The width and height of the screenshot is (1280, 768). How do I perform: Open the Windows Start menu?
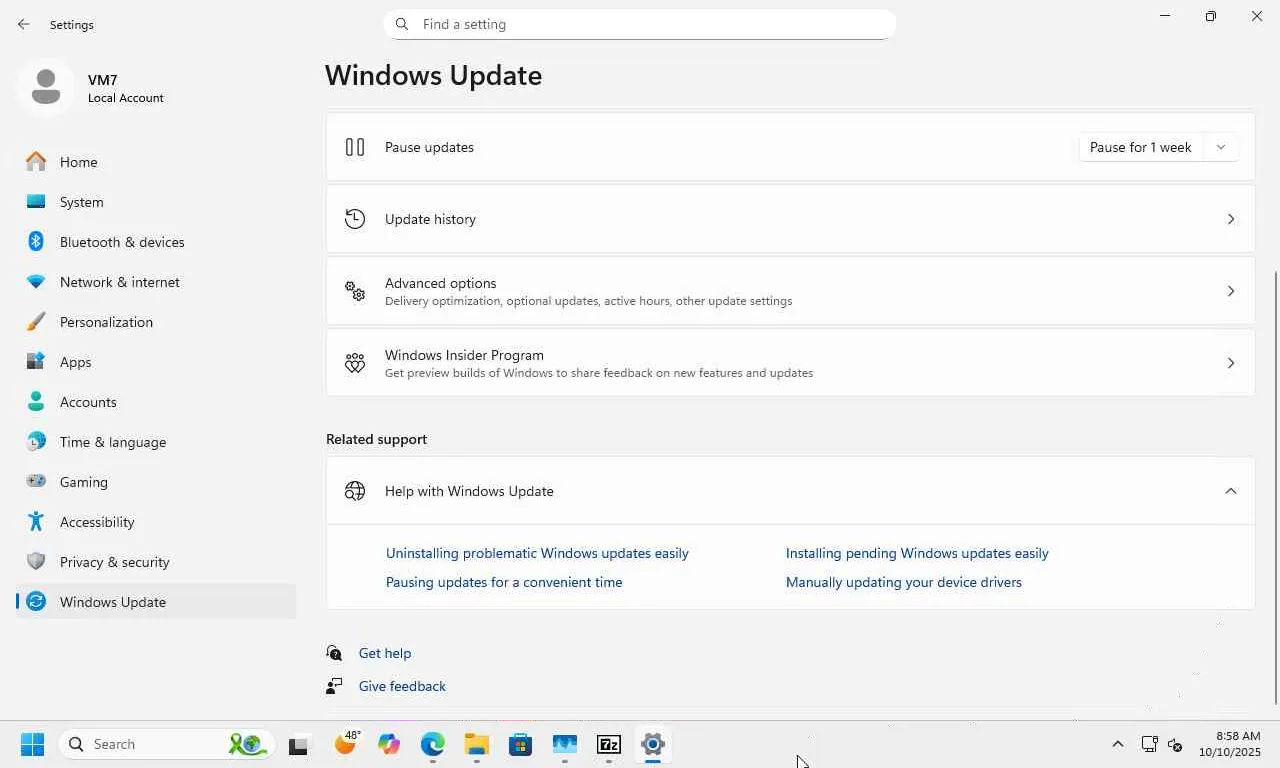click(32, 744)
